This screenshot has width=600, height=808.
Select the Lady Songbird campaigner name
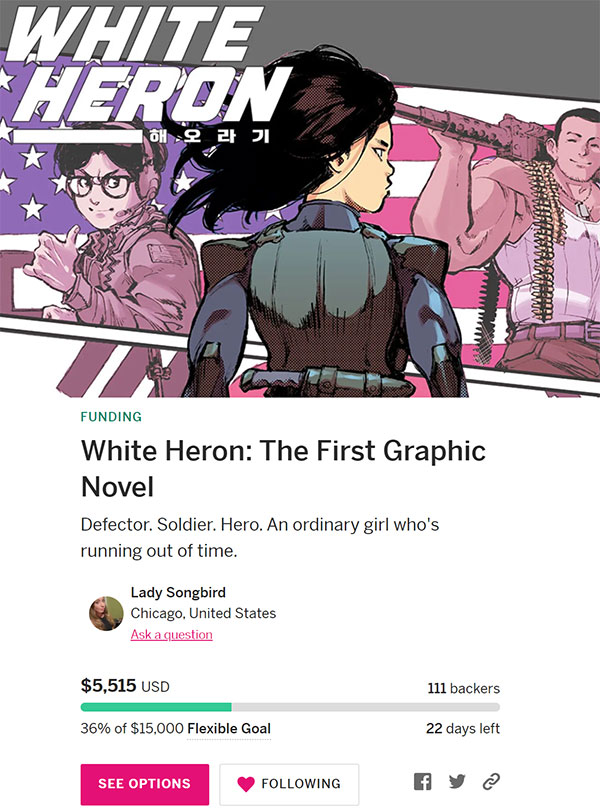pyautogui.click(x=178, y=592)
